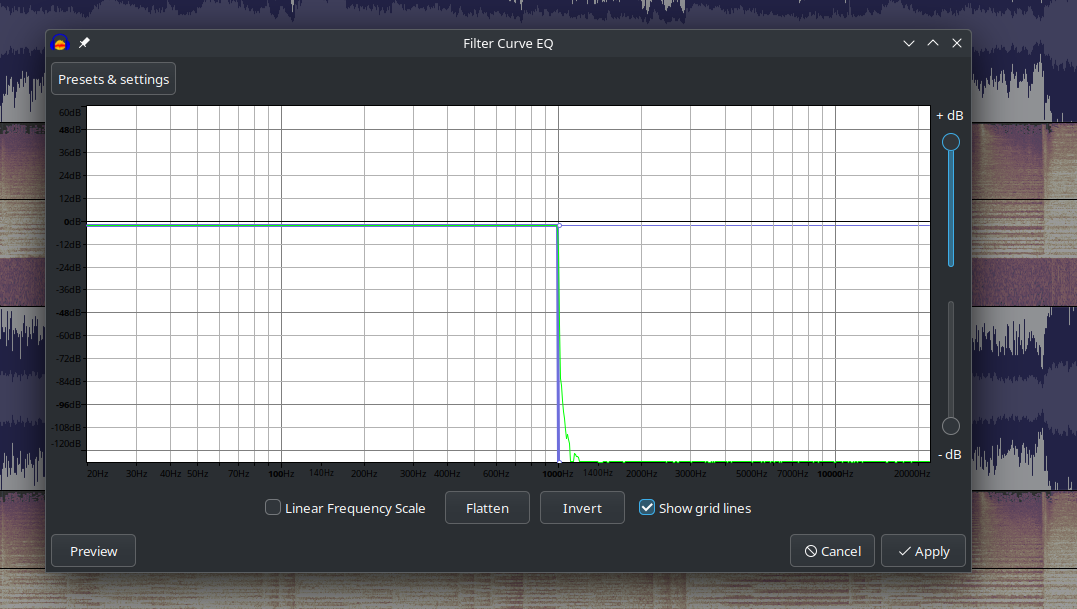Click the Flatten button
This screenshot has height=609, width=1077.
487,508
